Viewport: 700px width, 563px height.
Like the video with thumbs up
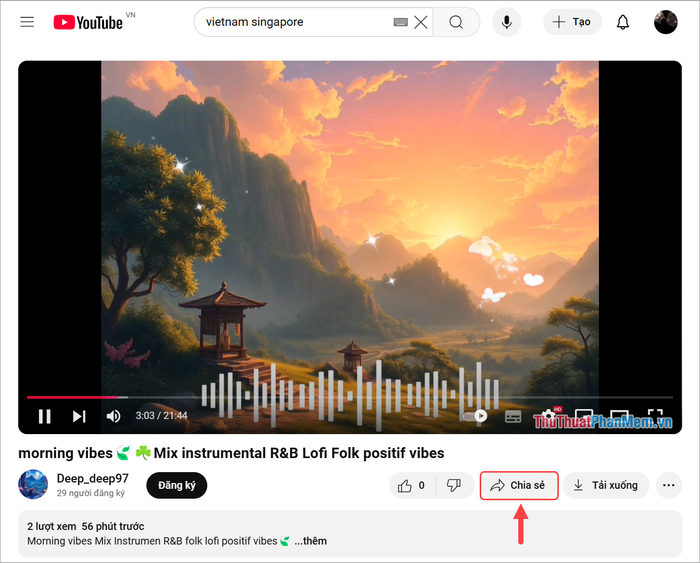[411, 485]
